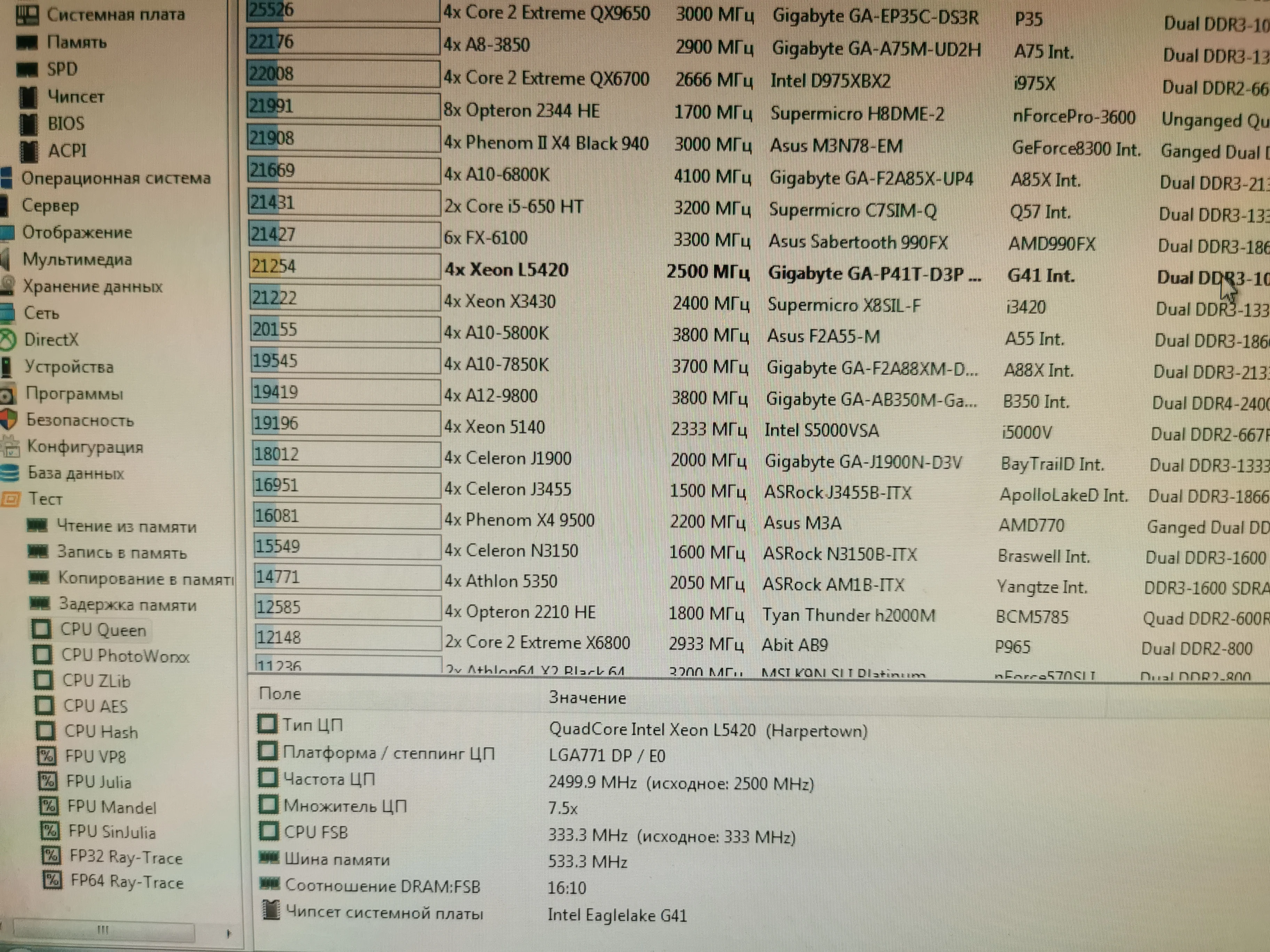The image size is (1270, 952).
Task: Click the Field column header
Action: point(280,694)
